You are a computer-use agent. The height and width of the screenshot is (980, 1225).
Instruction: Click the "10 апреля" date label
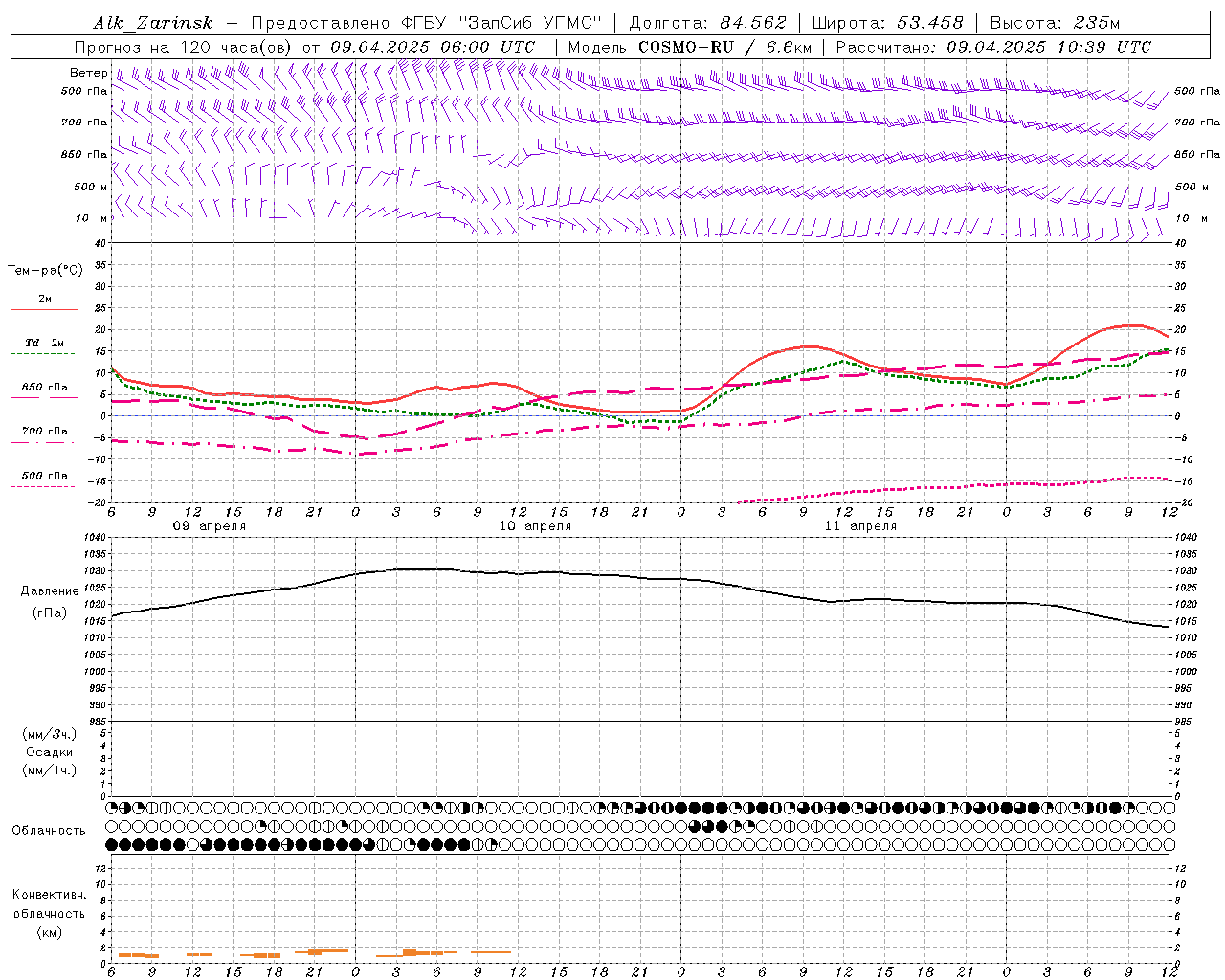pos(535,526)
